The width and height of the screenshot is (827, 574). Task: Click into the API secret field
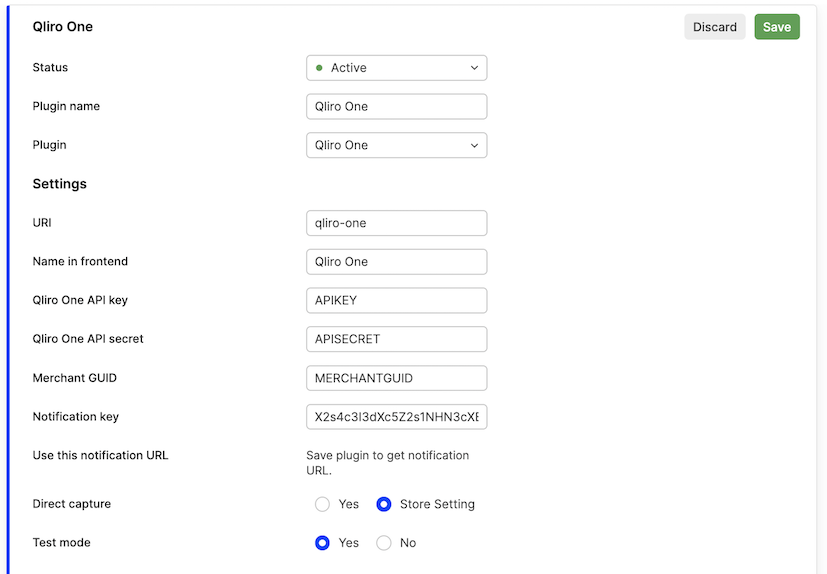(x=396, y=339)
